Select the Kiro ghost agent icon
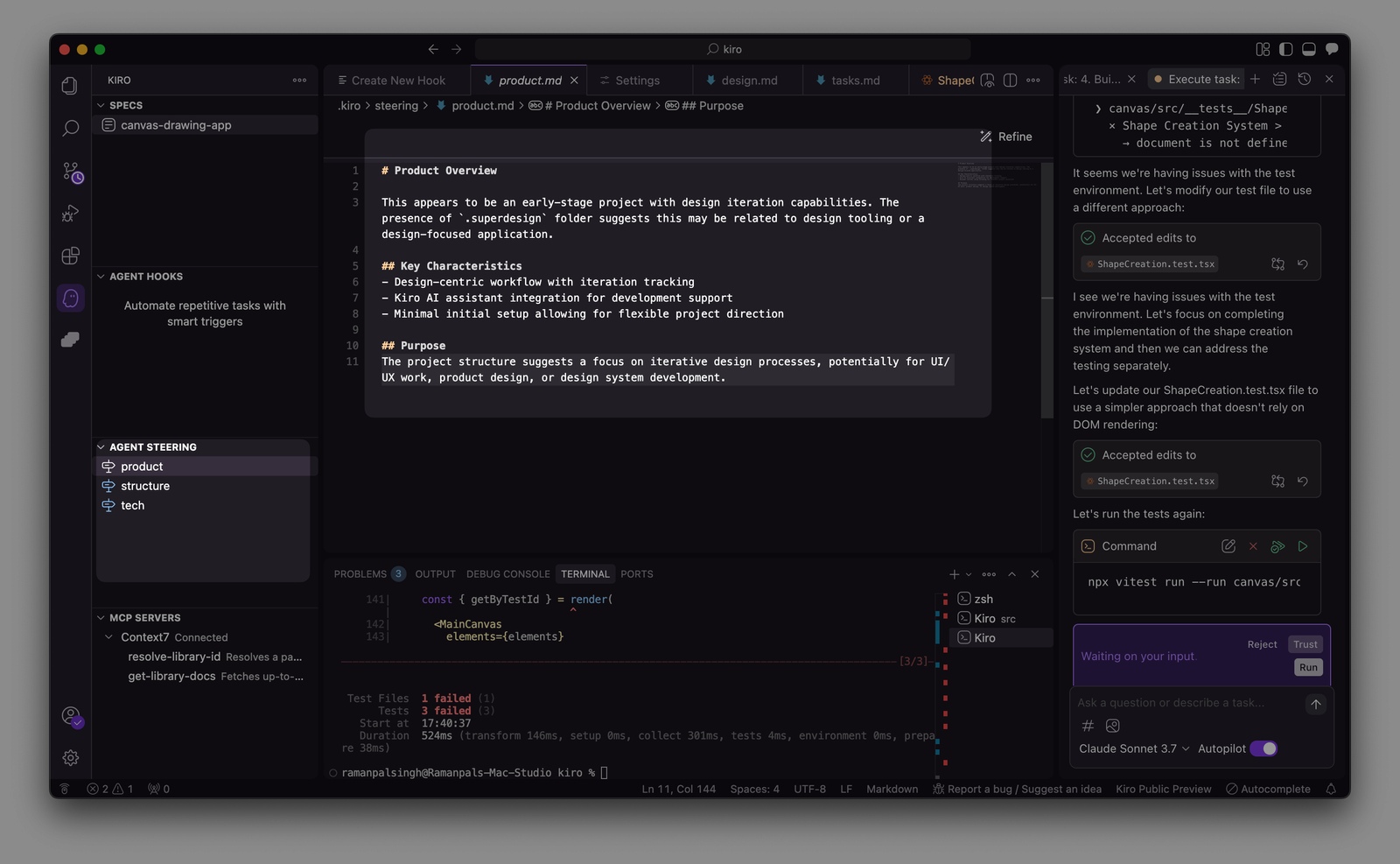1400x864 pixels. pyautogui.click(x=70, y=298)
